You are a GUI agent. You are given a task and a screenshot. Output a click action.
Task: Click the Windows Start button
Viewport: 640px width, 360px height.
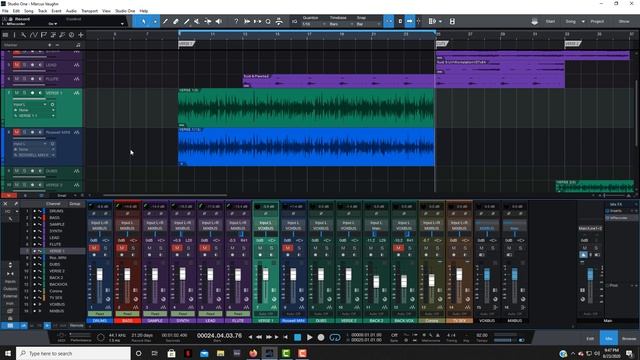[8, 353]
